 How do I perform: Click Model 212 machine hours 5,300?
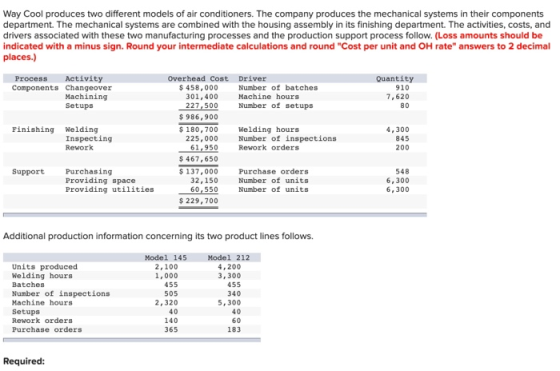click(230, 302)
